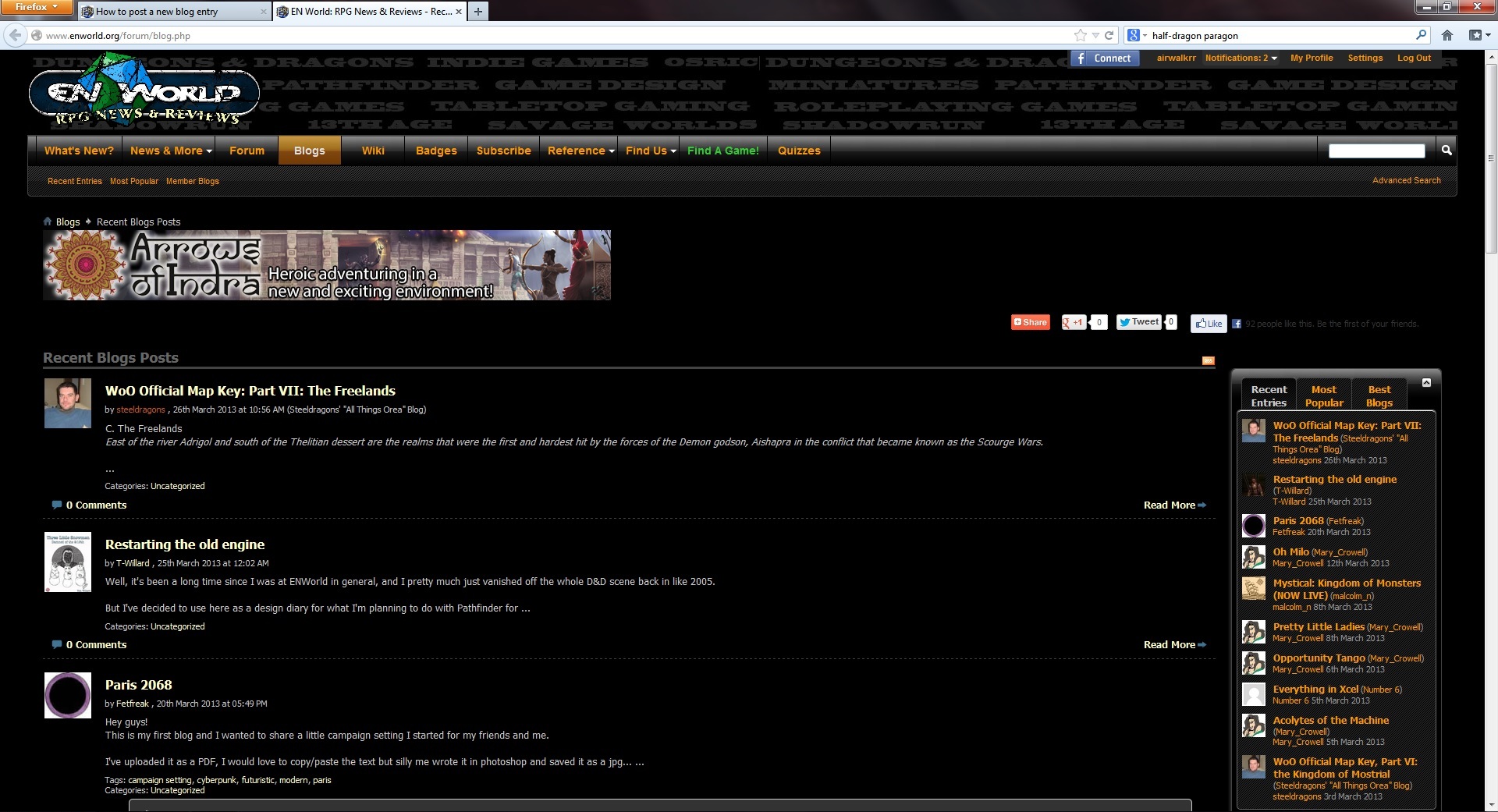Open 'WoO Official Map Key: Part VII' post title
Image resolution: width=1498 pixels, height=812 pixels.
point(250,391)
